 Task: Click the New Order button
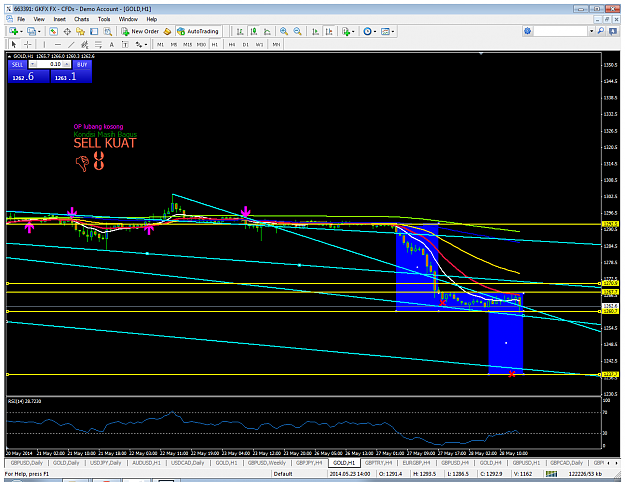[x=140, y=31]
